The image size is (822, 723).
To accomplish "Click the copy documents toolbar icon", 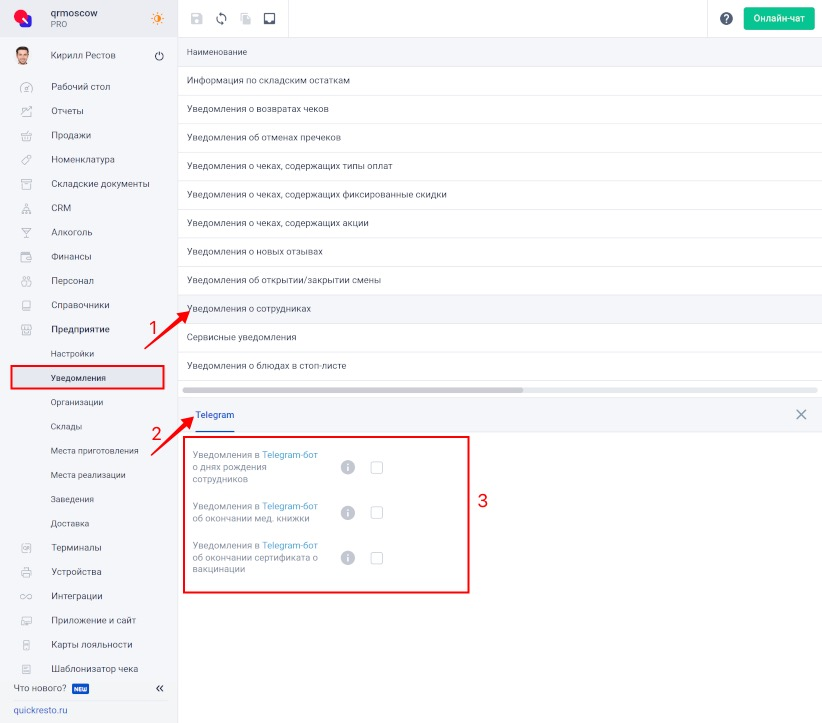I will [x=245, y=19].
